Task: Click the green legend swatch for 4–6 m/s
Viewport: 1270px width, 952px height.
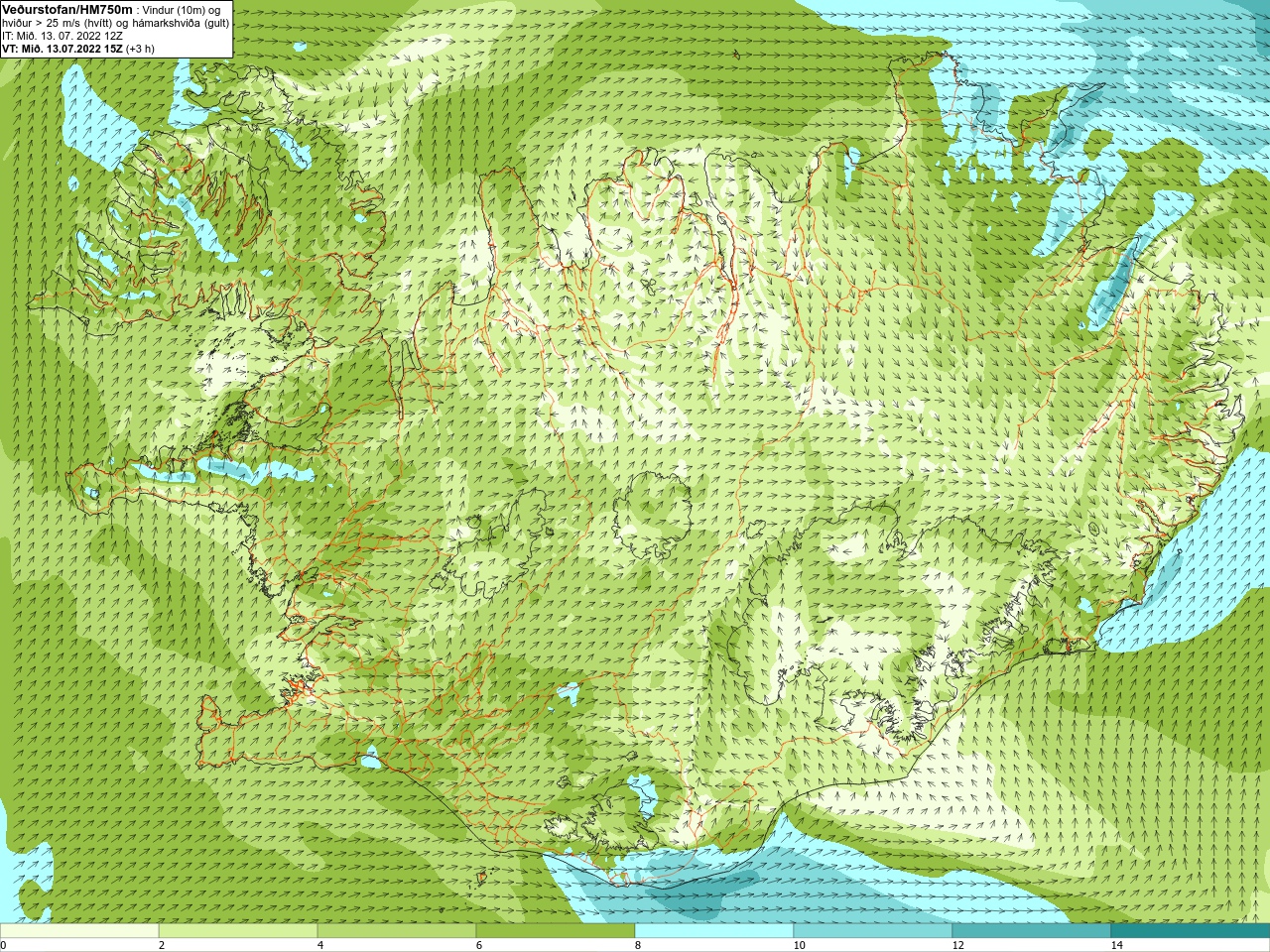Action: click(397, 931)
